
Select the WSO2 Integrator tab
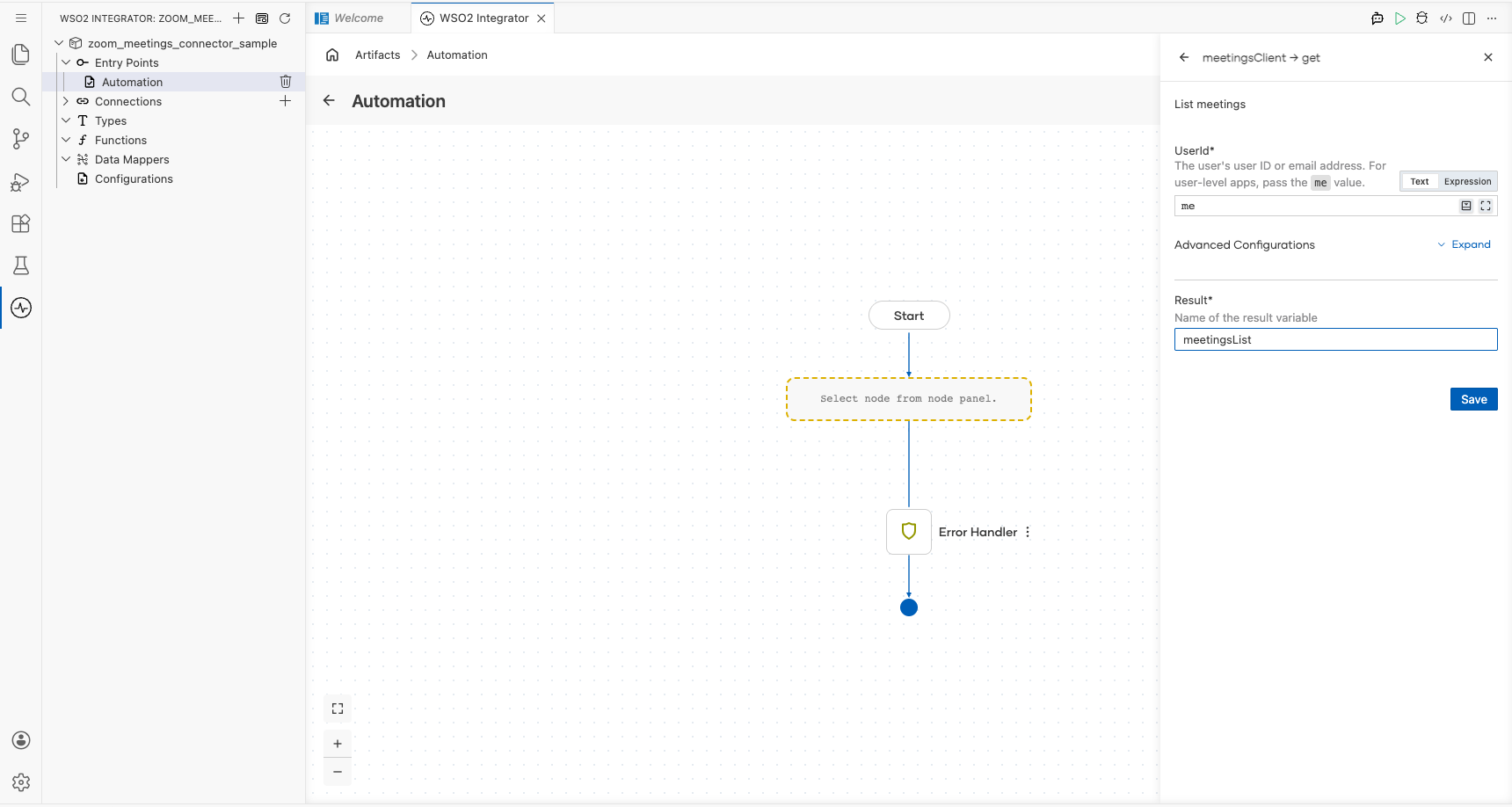point(483,18)
